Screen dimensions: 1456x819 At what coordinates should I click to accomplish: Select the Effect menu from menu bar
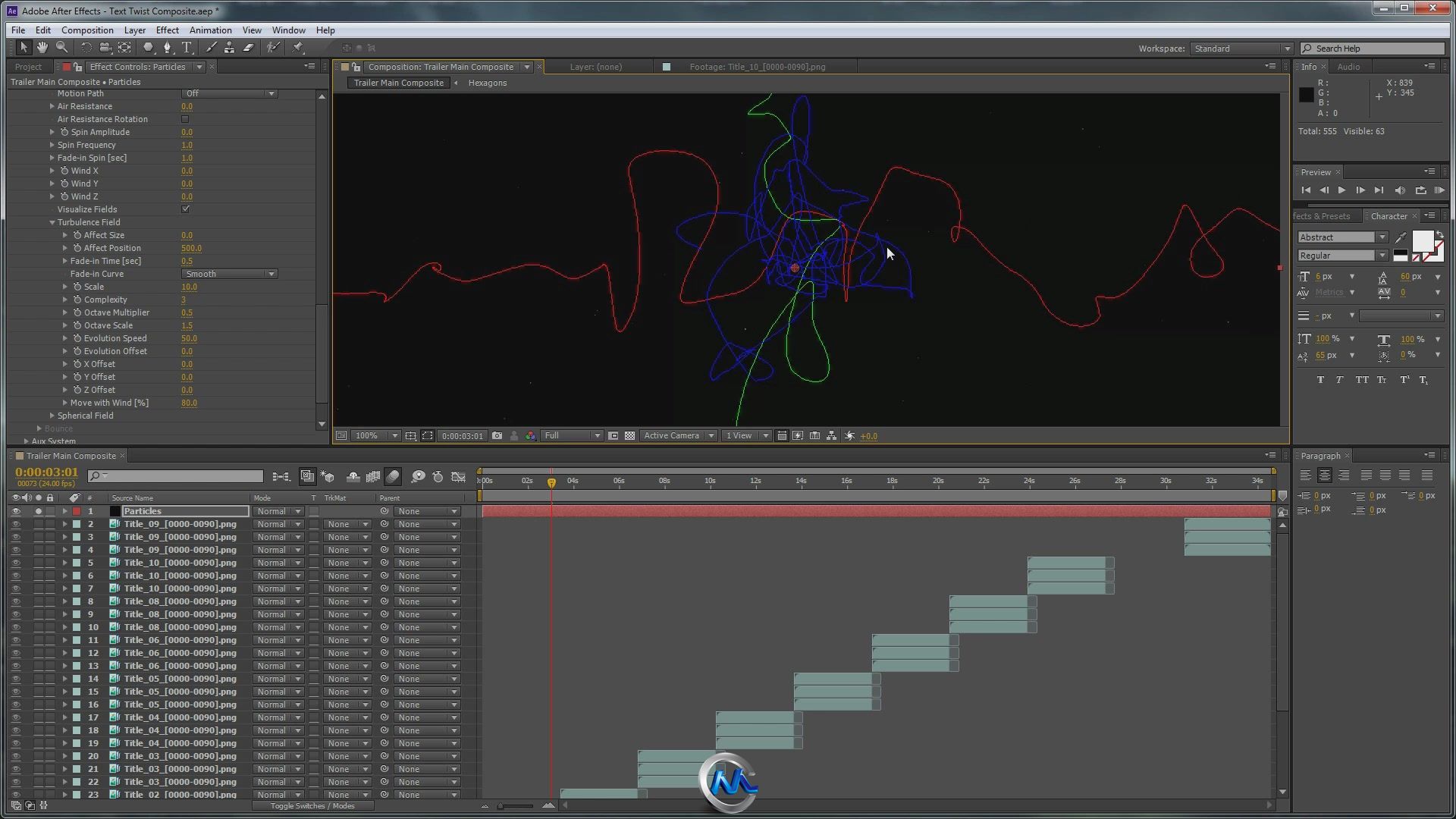pos(166,29)
